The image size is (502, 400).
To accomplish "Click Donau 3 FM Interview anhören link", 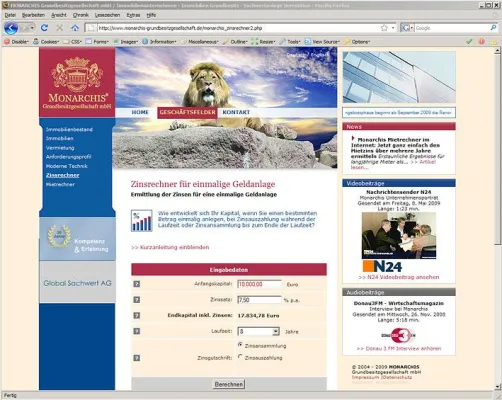I will (x=399, y=349).
